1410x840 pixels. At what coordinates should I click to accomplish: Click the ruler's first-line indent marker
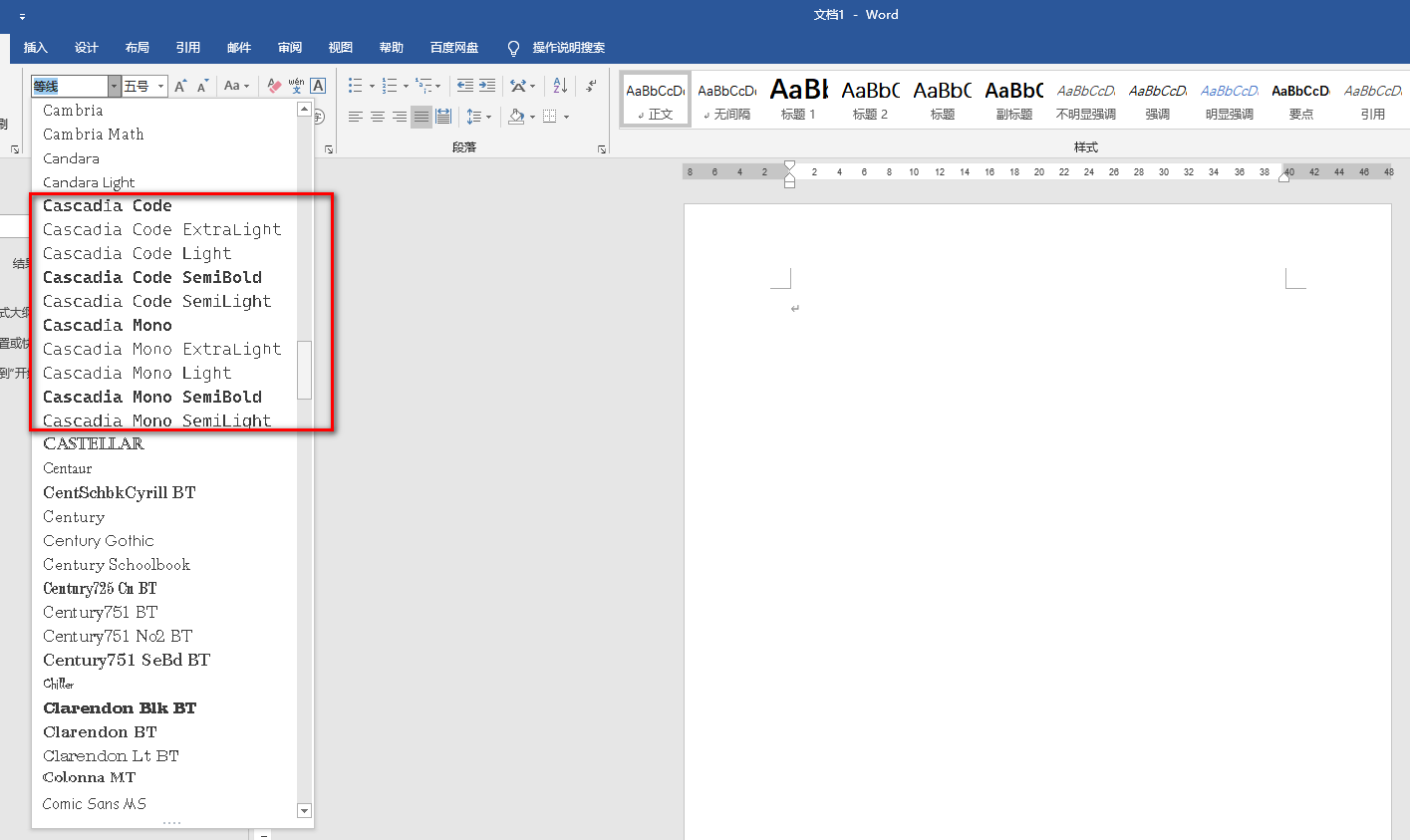tap(789, 165)
